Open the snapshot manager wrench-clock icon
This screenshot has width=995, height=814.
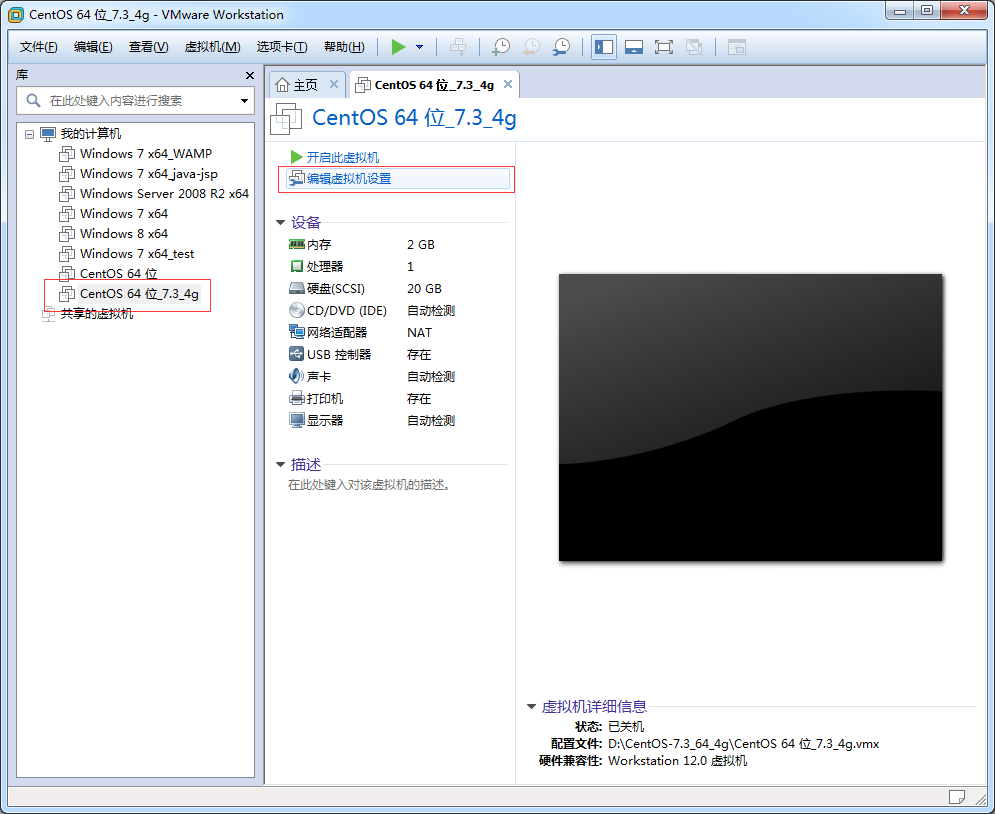coord(561,47)
